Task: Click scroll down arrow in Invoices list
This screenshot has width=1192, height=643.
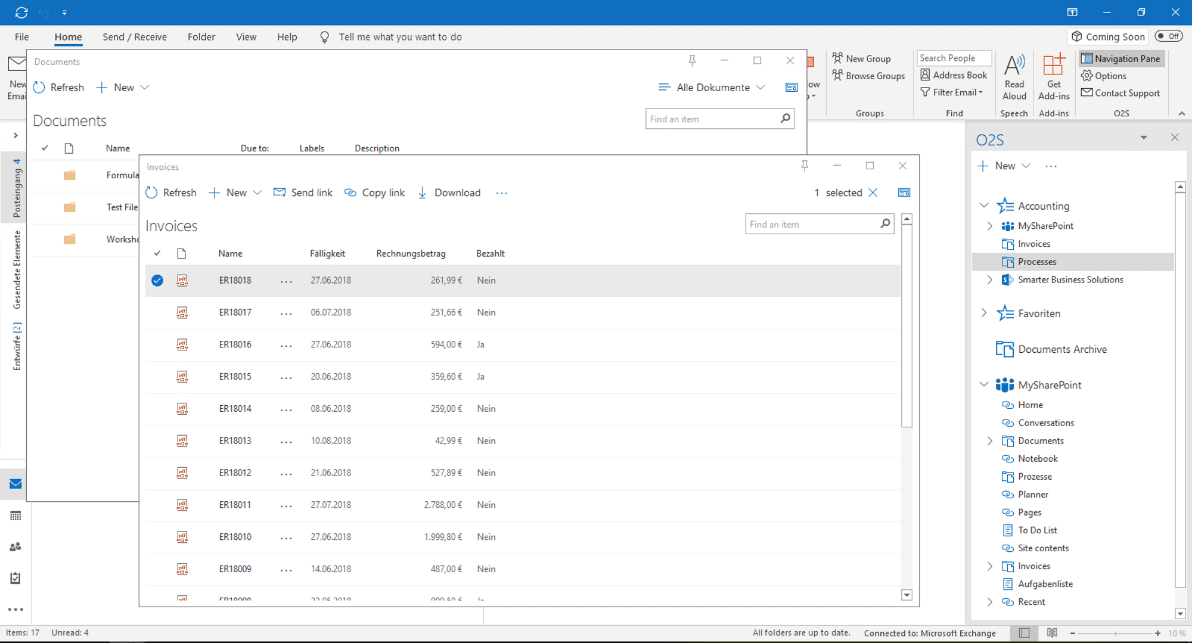Action: tap(906, 595)
